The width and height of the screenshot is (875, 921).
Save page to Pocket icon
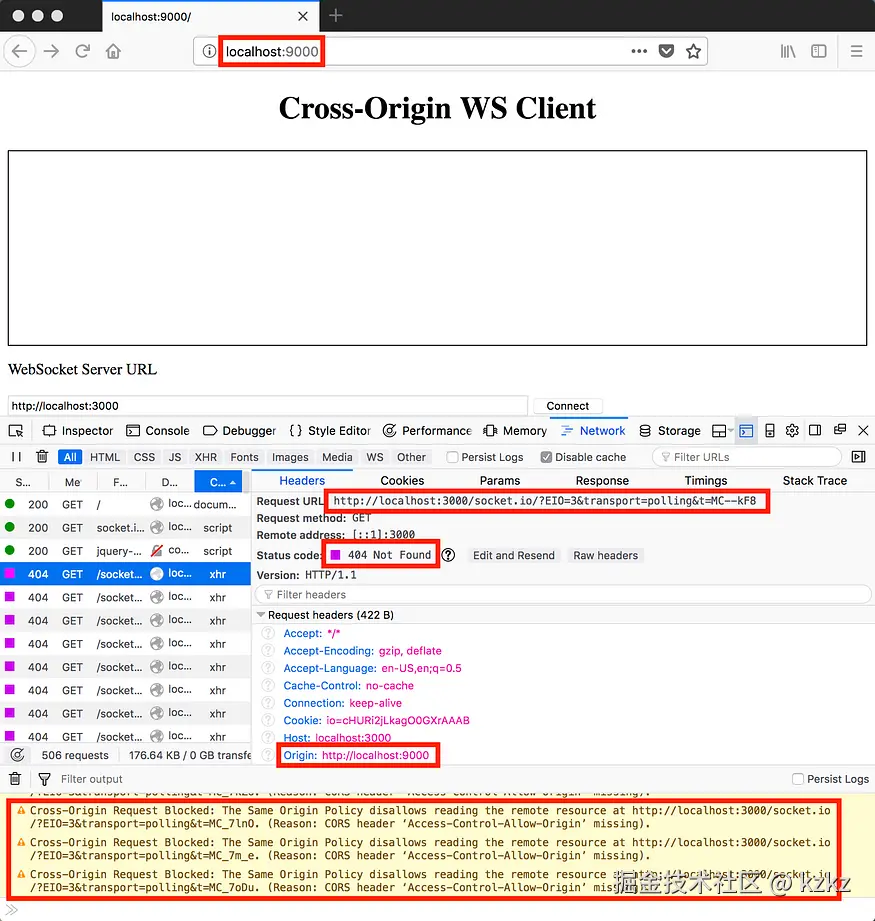[666, 51]
